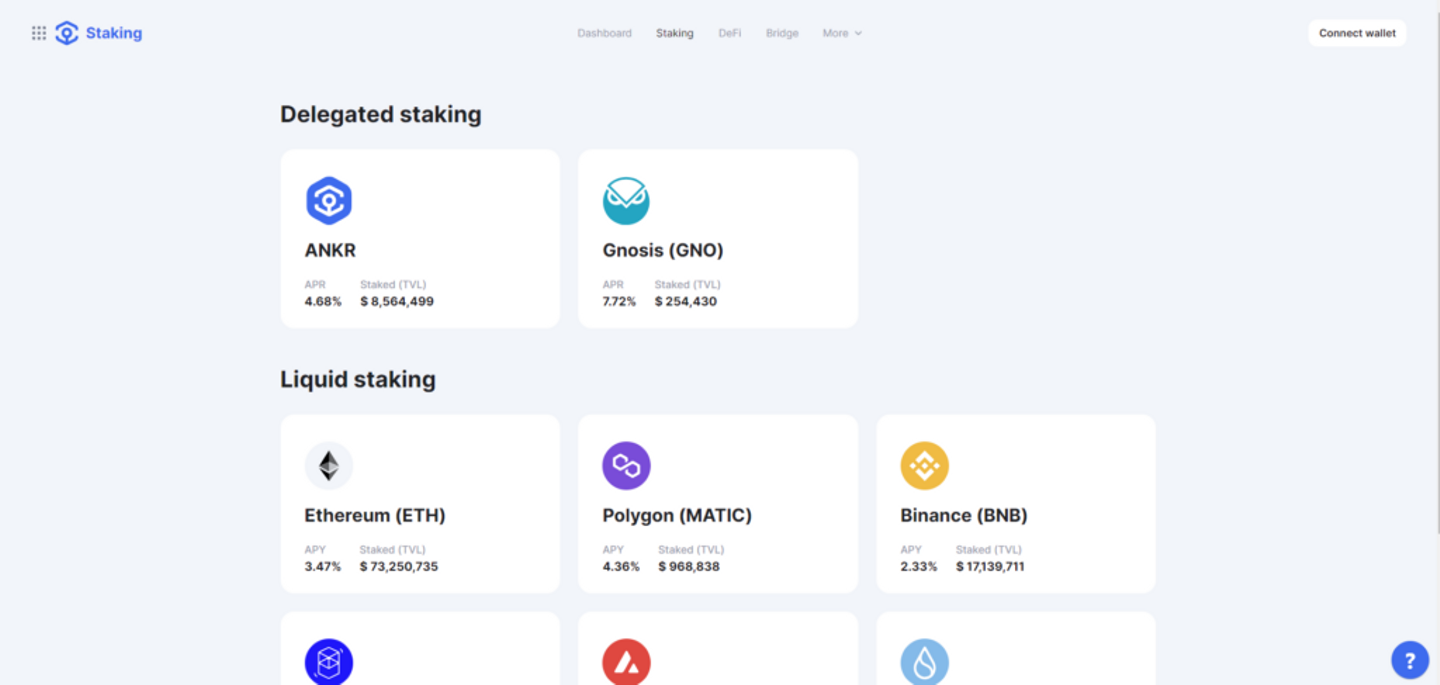Click the Ethereum diamond icon
Image resolution: width=1440 pixels, height=685 pixels.
pos(329,466)
